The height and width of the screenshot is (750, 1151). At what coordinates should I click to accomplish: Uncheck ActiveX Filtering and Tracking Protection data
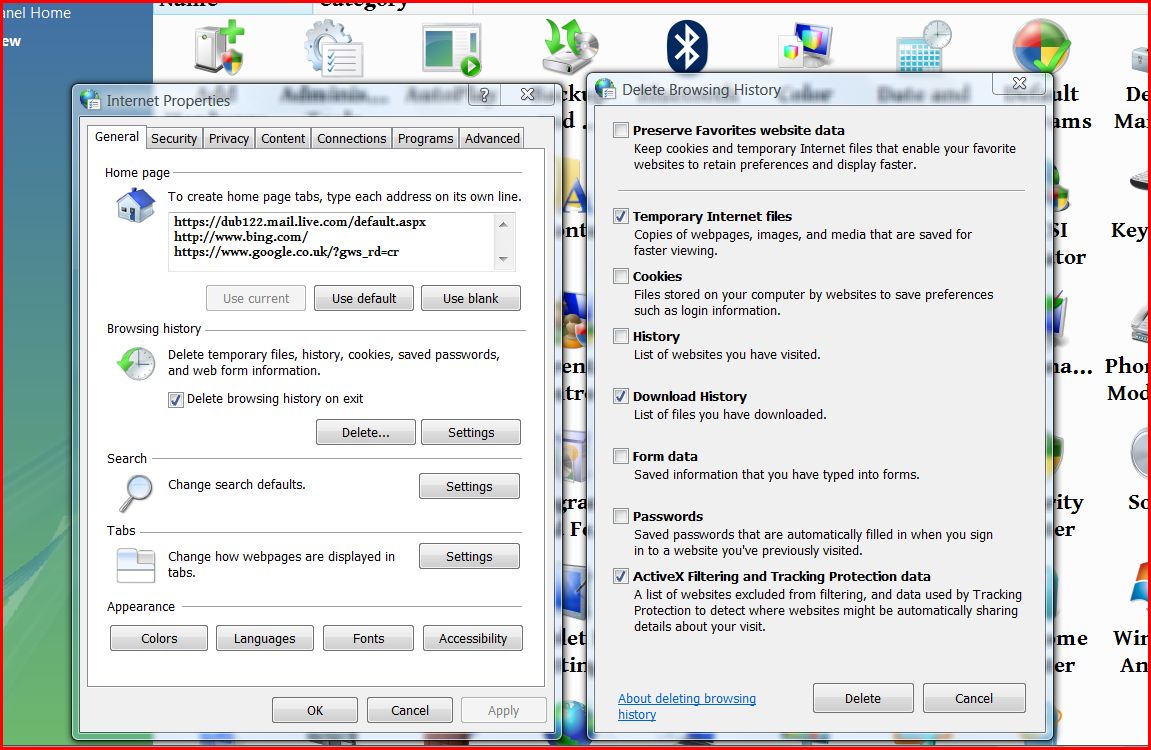tap(621, 577)
